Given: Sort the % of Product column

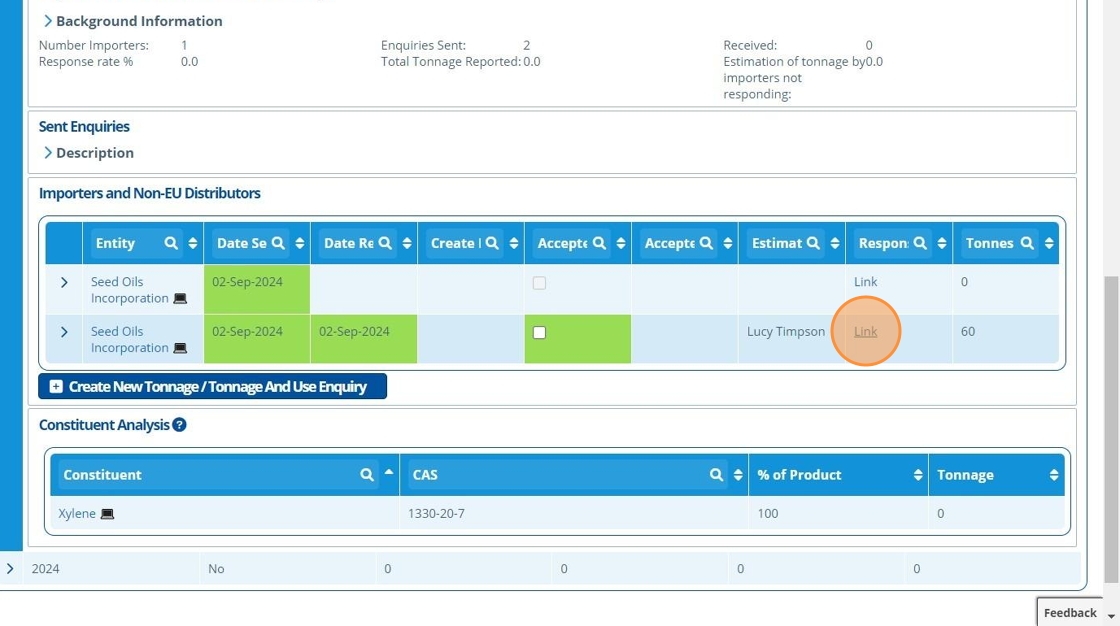Looking at the screenshot, I should (x=918, y=475).
